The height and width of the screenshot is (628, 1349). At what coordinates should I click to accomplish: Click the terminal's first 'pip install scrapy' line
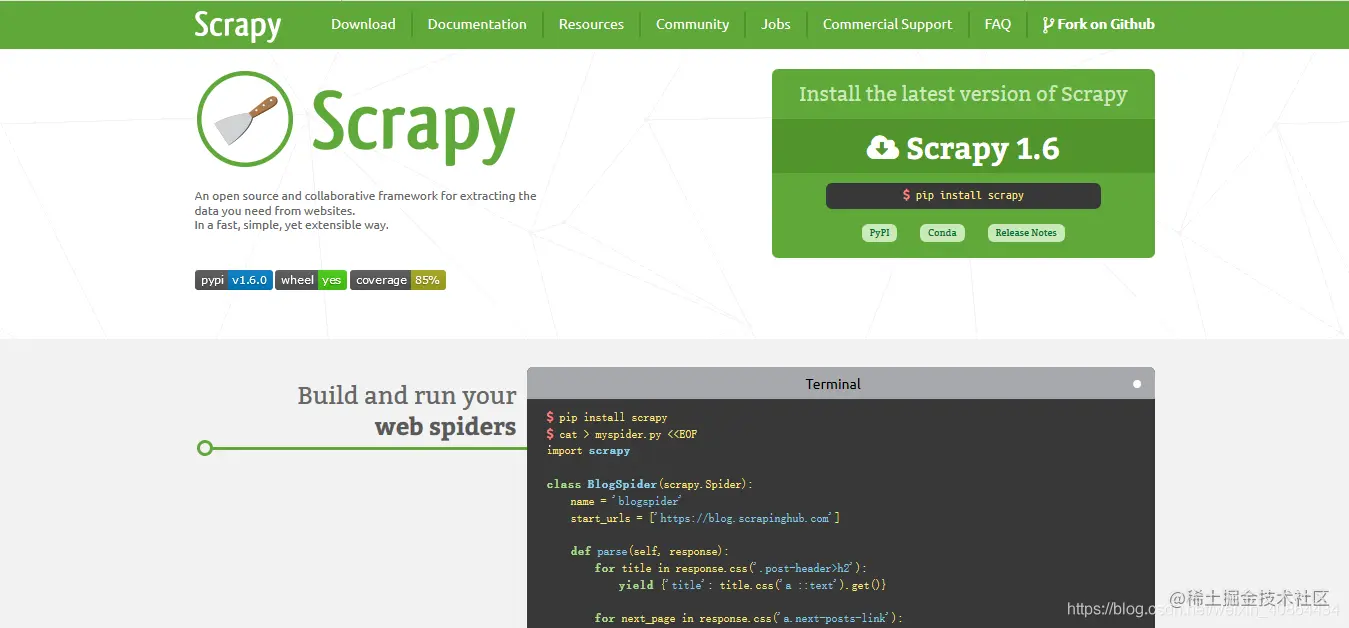coord(607,417)
